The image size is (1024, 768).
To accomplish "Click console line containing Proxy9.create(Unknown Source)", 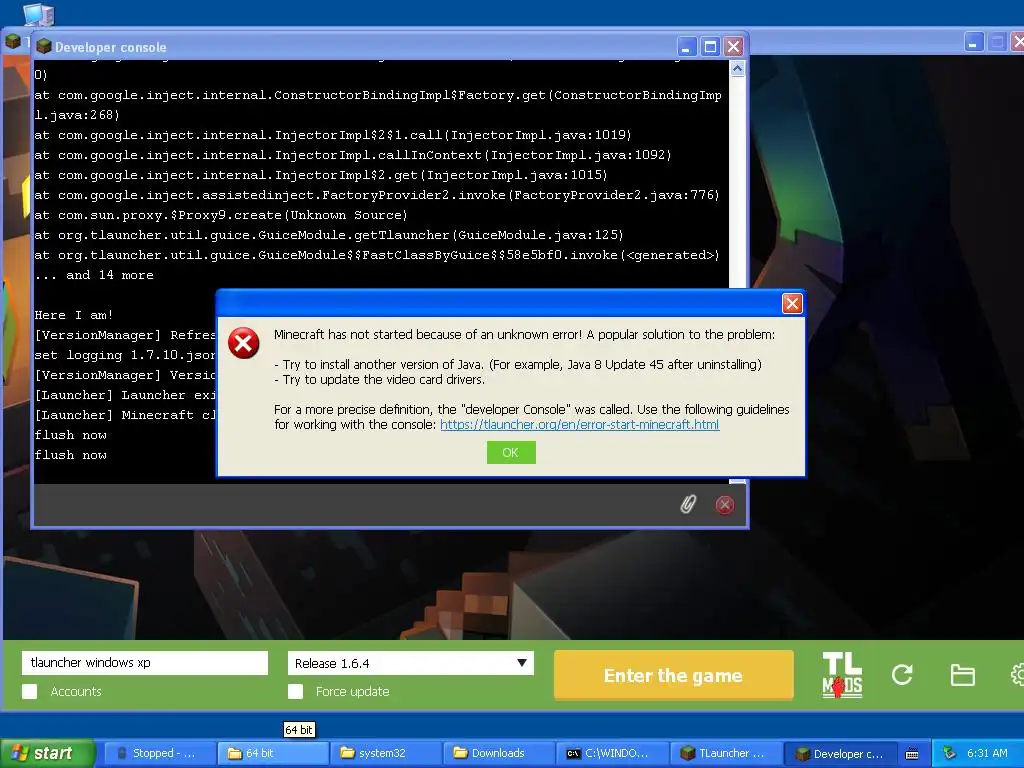I will click(221, 215).
